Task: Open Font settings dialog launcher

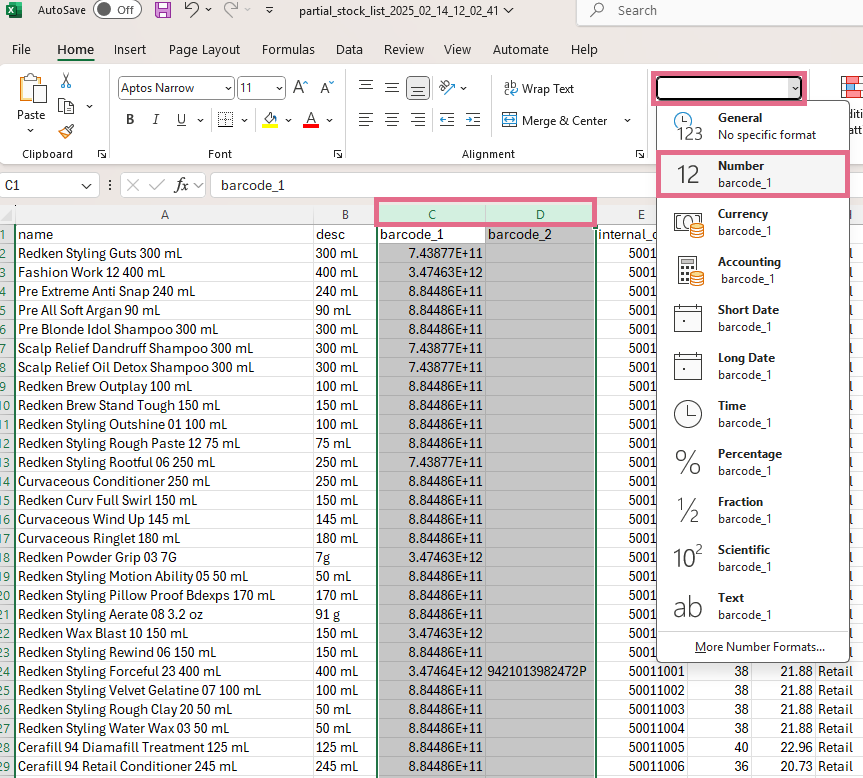Action: 338,154
